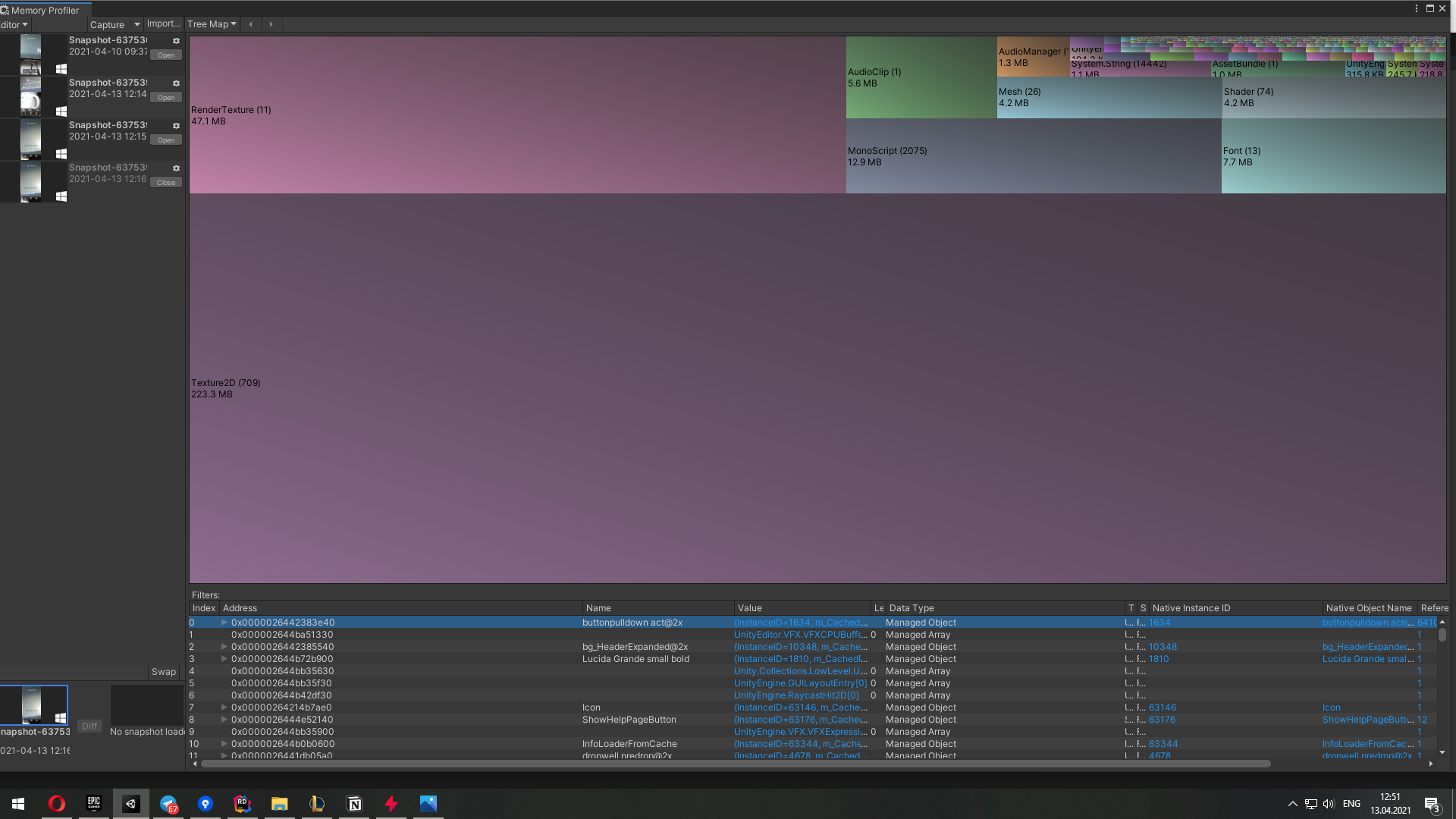Go back with the left history arrow

coord(250,24)
